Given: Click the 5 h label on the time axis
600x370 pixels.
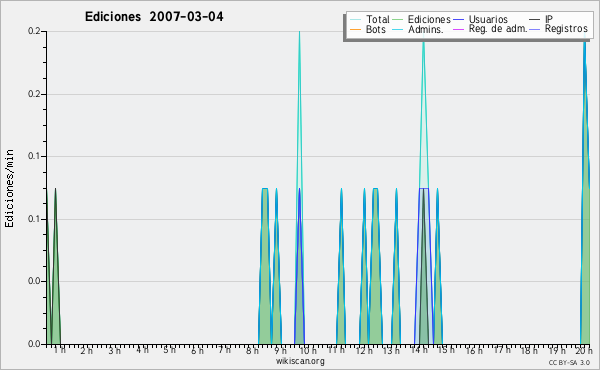Looking at the screenshot, I should pos(170,350).
